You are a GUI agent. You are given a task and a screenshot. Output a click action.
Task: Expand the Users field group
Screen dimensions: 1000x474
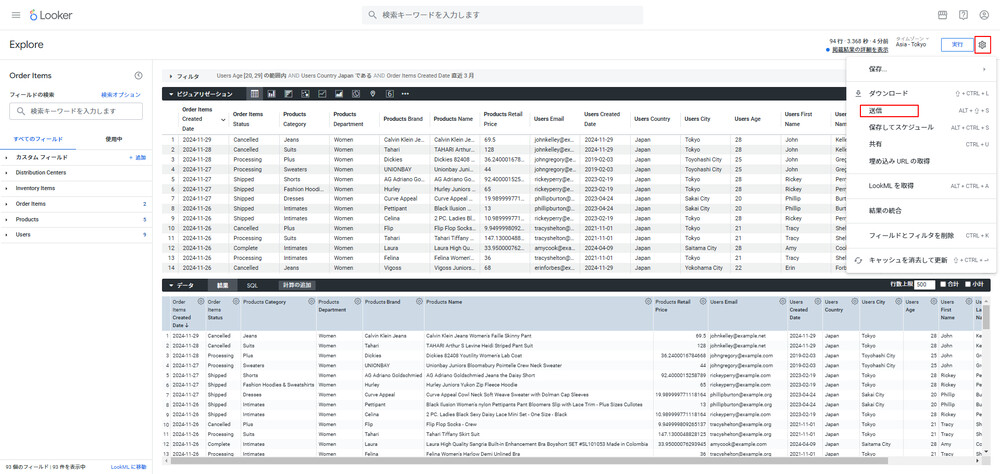pyautogui.click(x=25, y=235)
